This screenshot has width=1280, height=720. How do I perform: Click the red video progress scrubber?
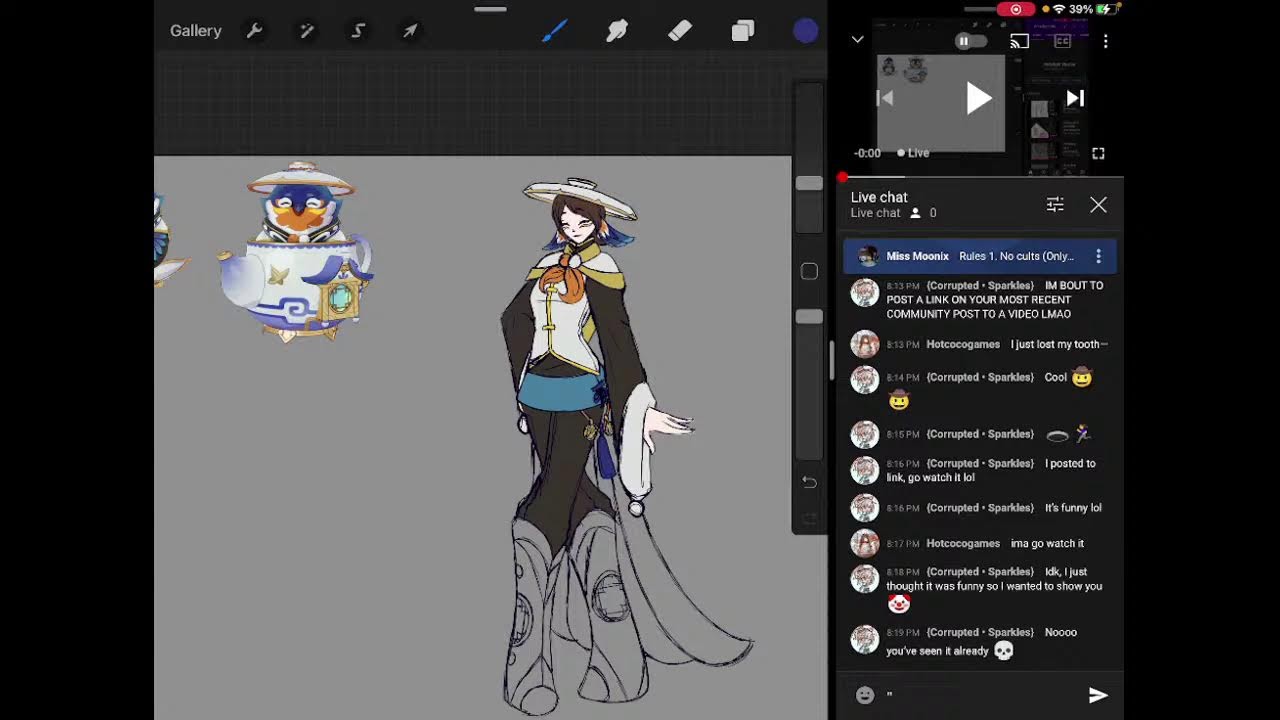click(x=842, y=177)
